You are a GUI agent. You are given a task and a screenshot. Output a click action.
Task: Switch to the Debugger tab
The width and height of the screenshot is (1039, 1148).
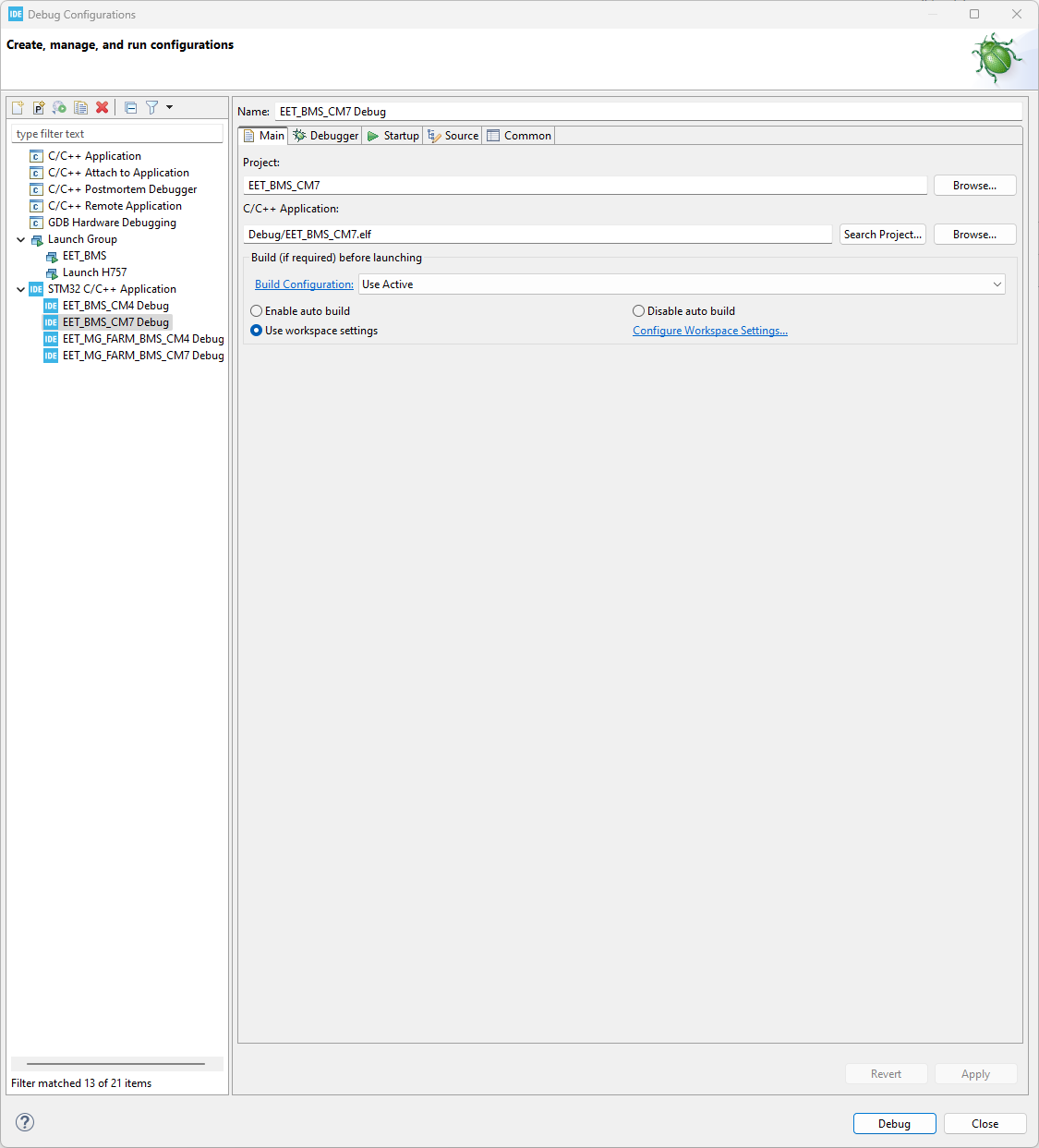click(x=325, y=136)
